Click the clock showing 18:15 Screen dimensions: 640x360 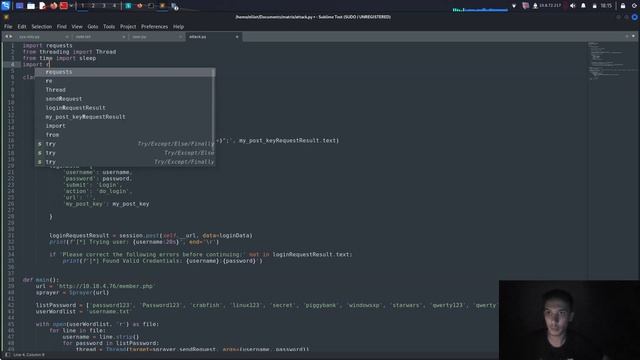coord(606,6)
